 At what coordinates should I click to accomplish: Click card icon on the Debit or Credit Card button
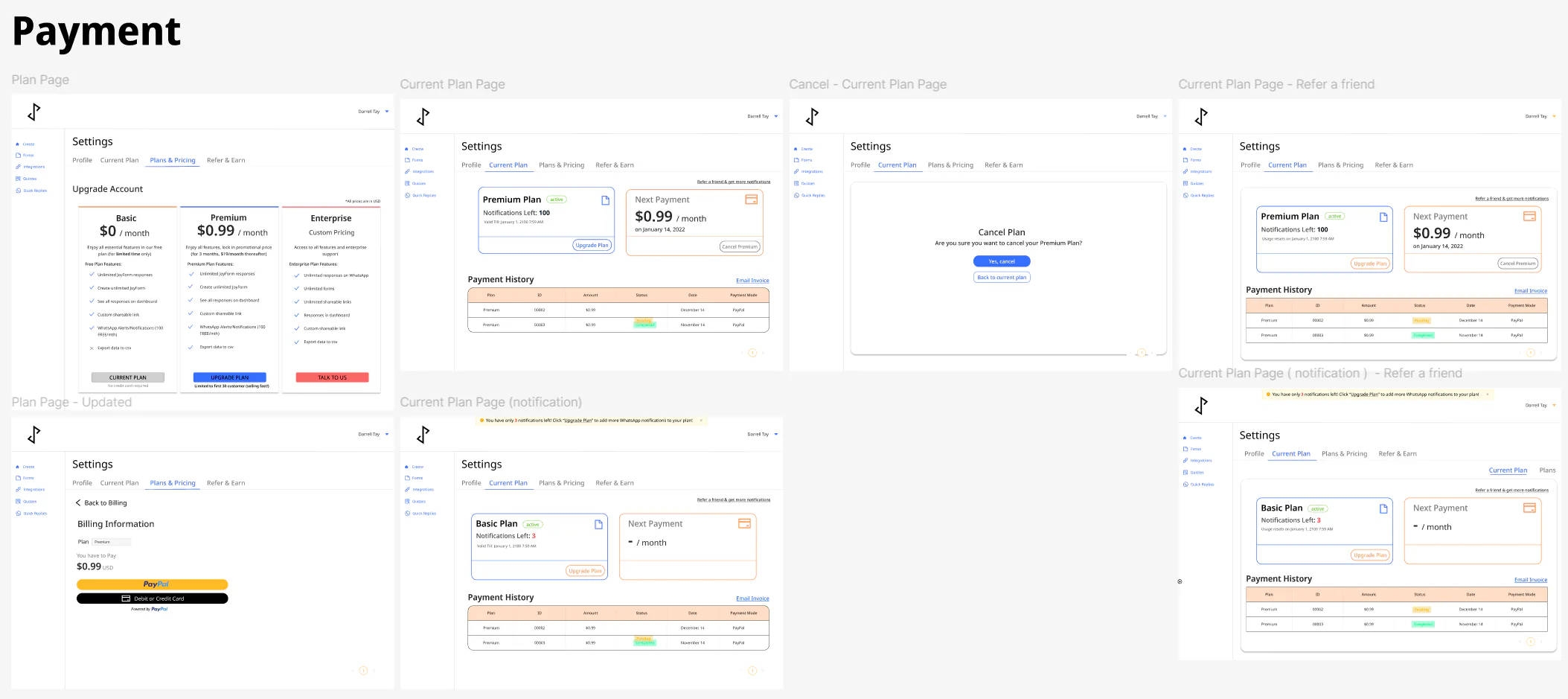126,599
